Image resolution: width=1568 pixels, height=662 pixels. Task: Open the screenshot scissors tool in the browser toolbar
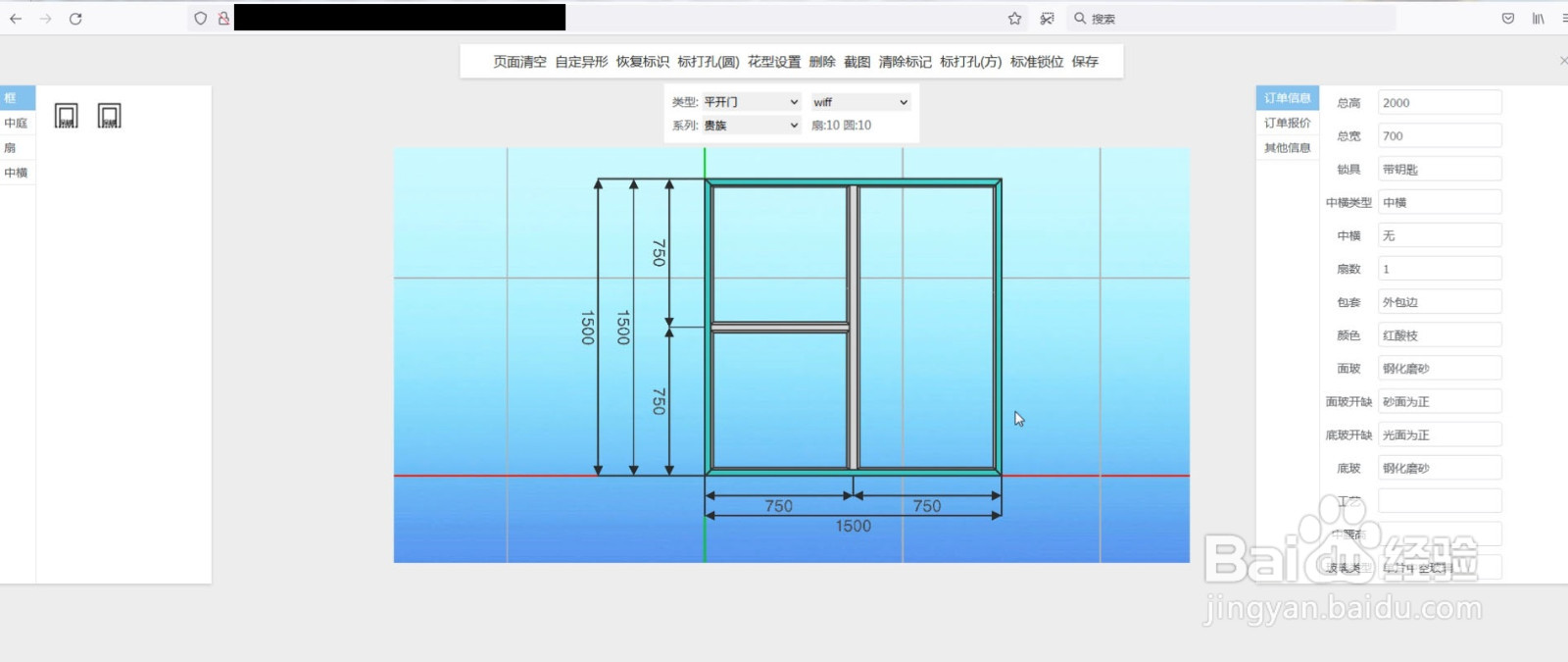(1047, 19)
